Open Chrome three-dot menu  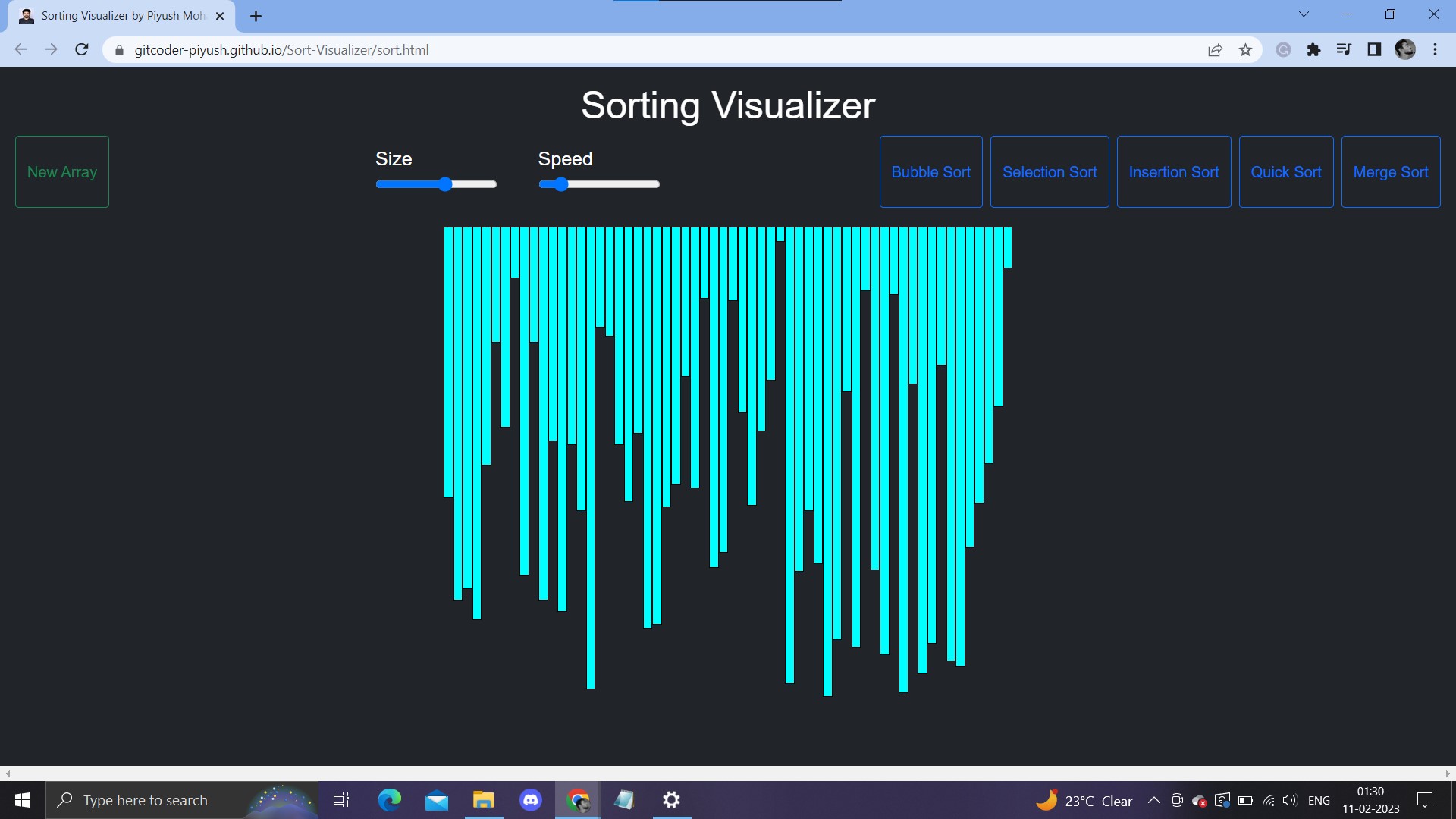pos(1435,49)
